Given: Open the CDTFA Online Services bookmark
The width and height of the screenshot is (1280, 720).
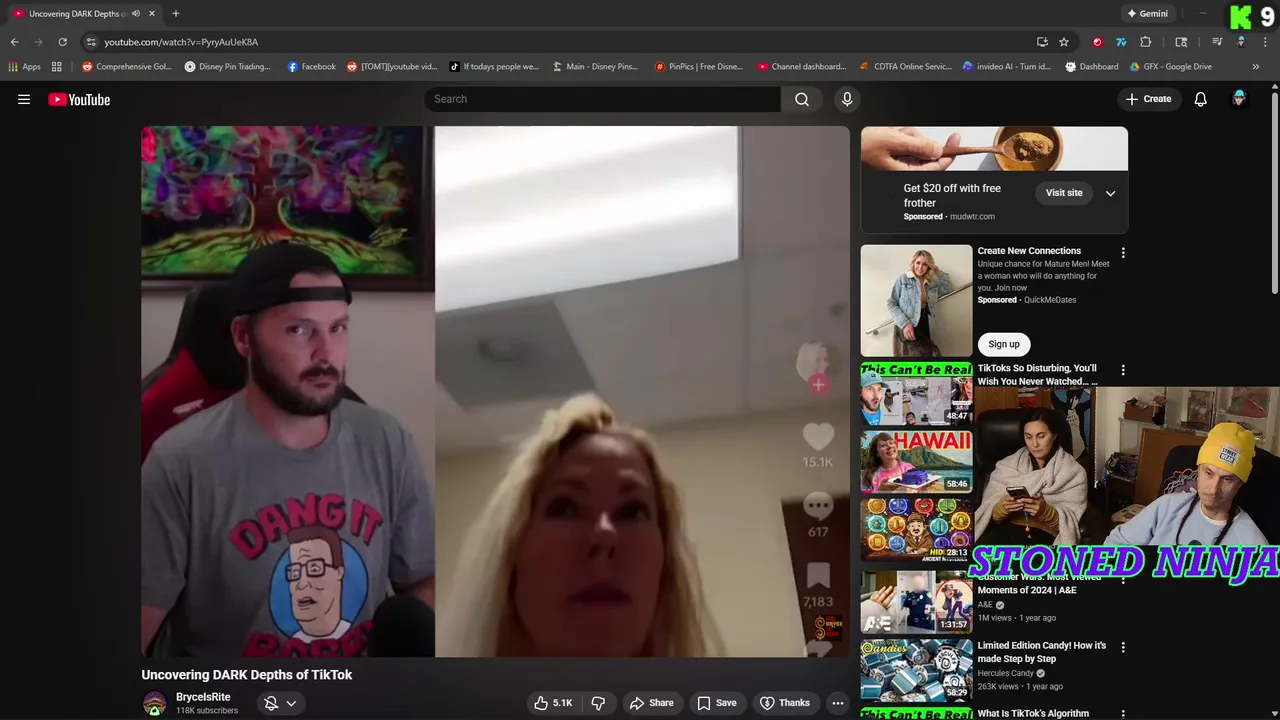Looking at the screenshot, I should click(906, 67).
